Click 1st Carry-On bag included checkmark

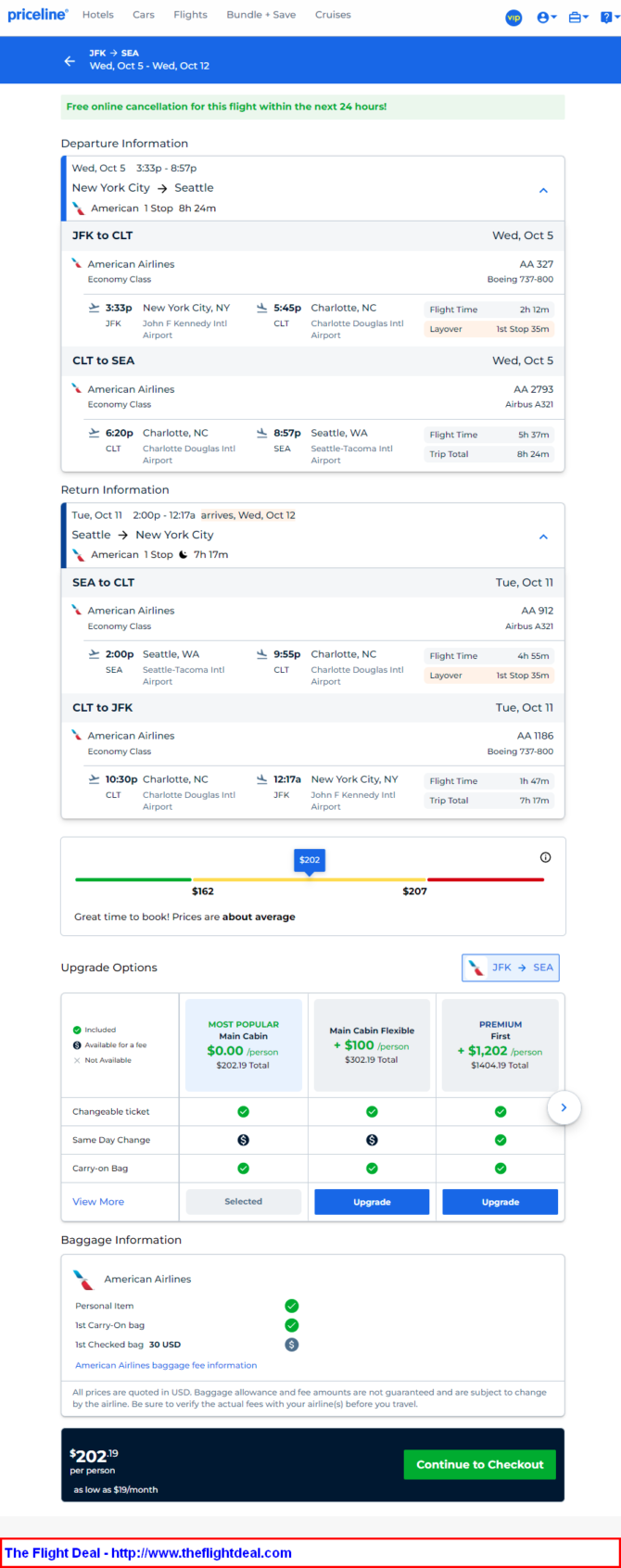click(x=291, y=1325)
